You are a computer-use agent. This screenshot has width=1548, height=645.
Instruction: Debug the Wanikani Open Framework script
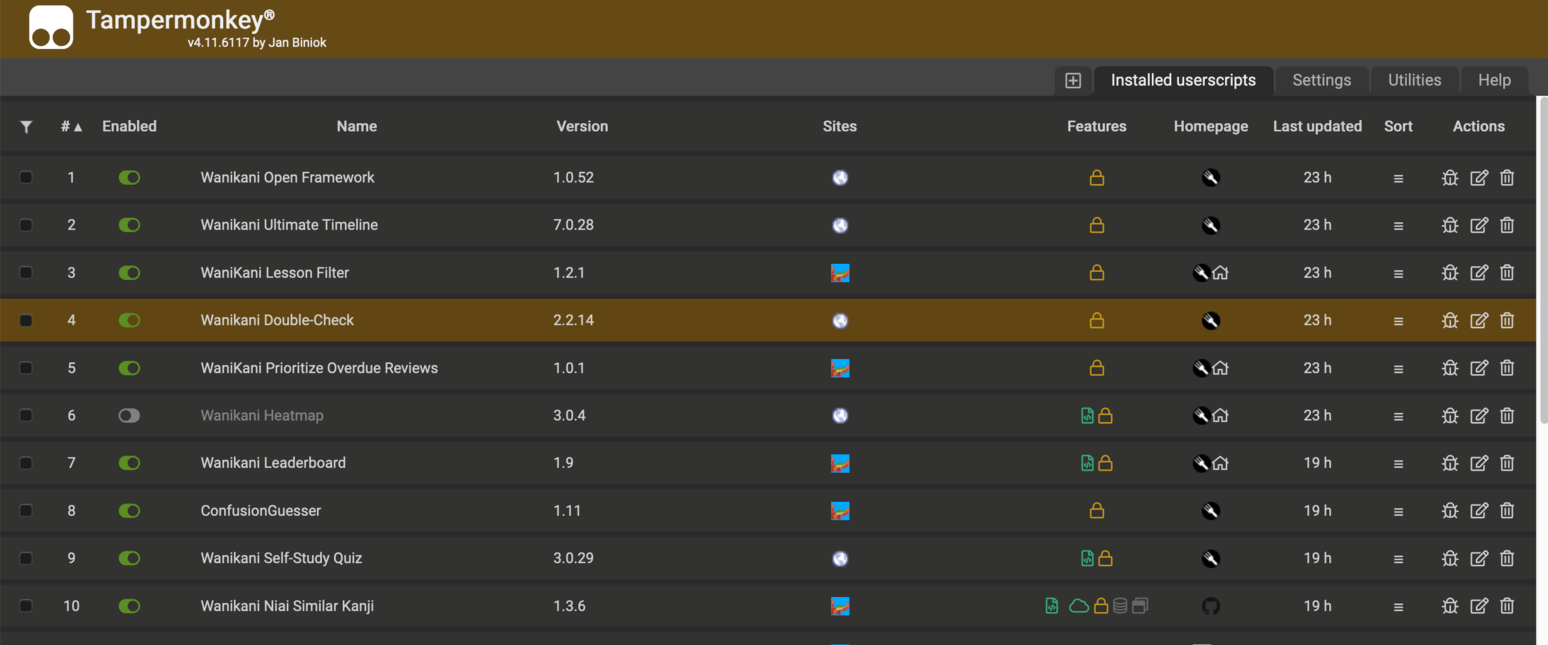1450,178
